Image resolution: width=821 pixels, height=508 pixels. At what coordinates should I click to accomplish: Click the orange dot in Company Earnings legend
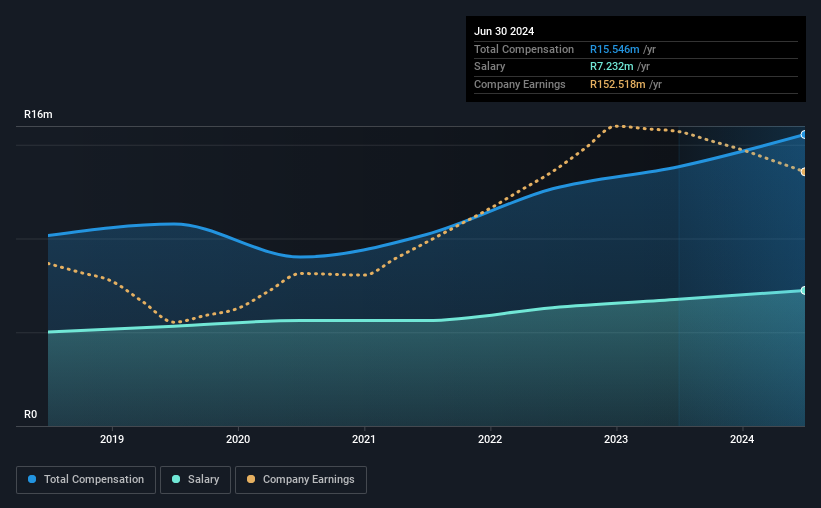click(251, 479)
